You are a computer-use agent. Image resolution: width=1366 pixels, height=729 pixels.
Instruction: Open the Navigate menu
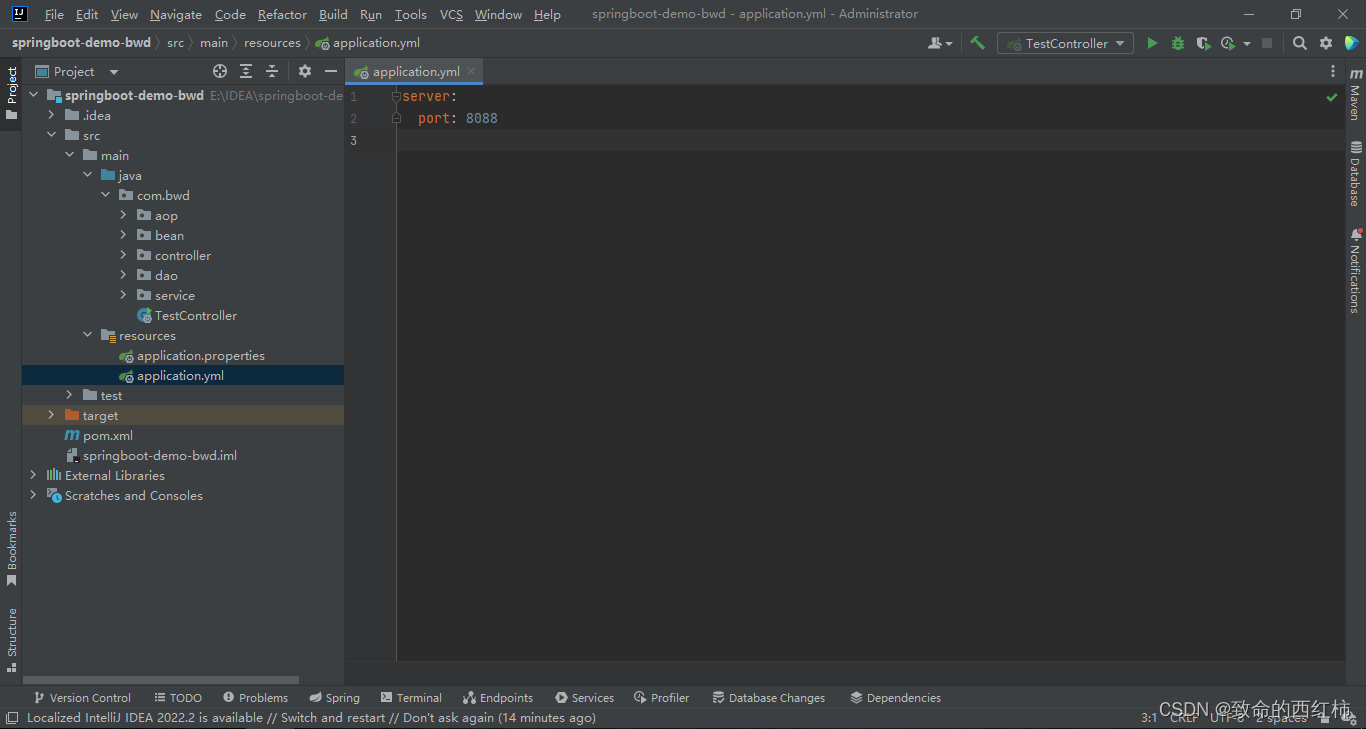click(176, 14)
